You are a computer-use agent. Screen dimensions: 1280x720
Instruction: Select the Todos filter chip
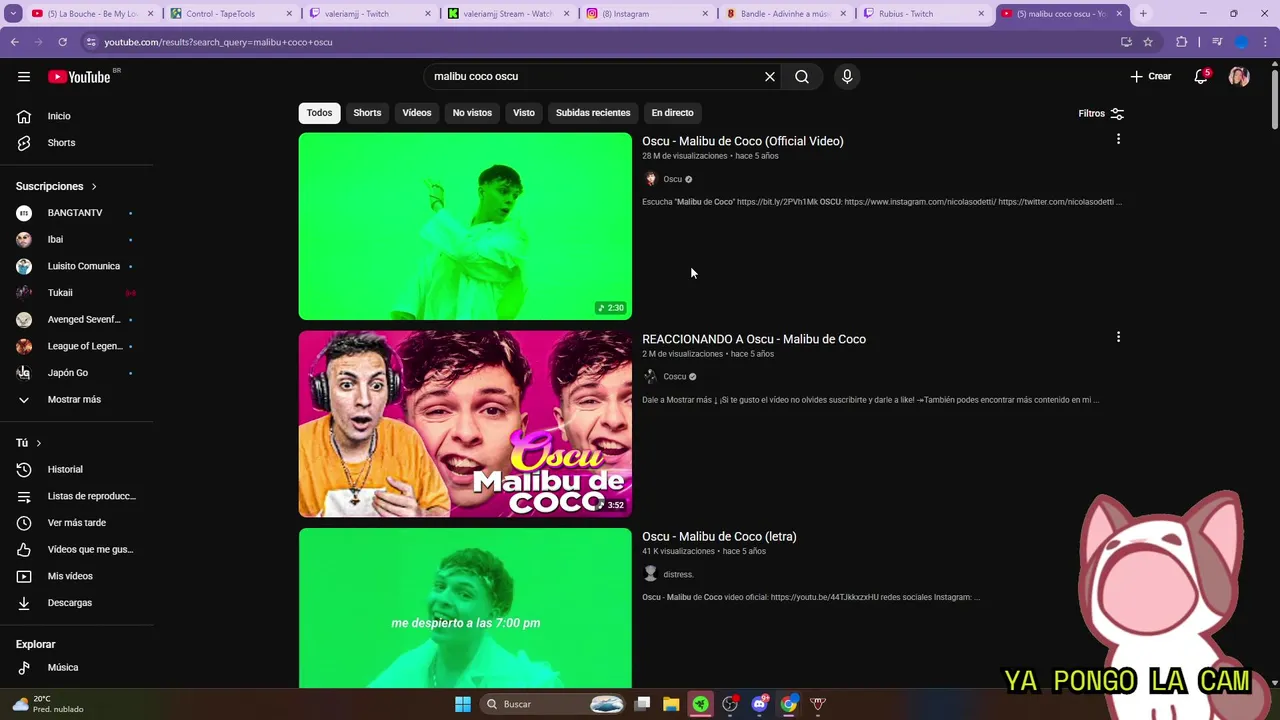319,113
